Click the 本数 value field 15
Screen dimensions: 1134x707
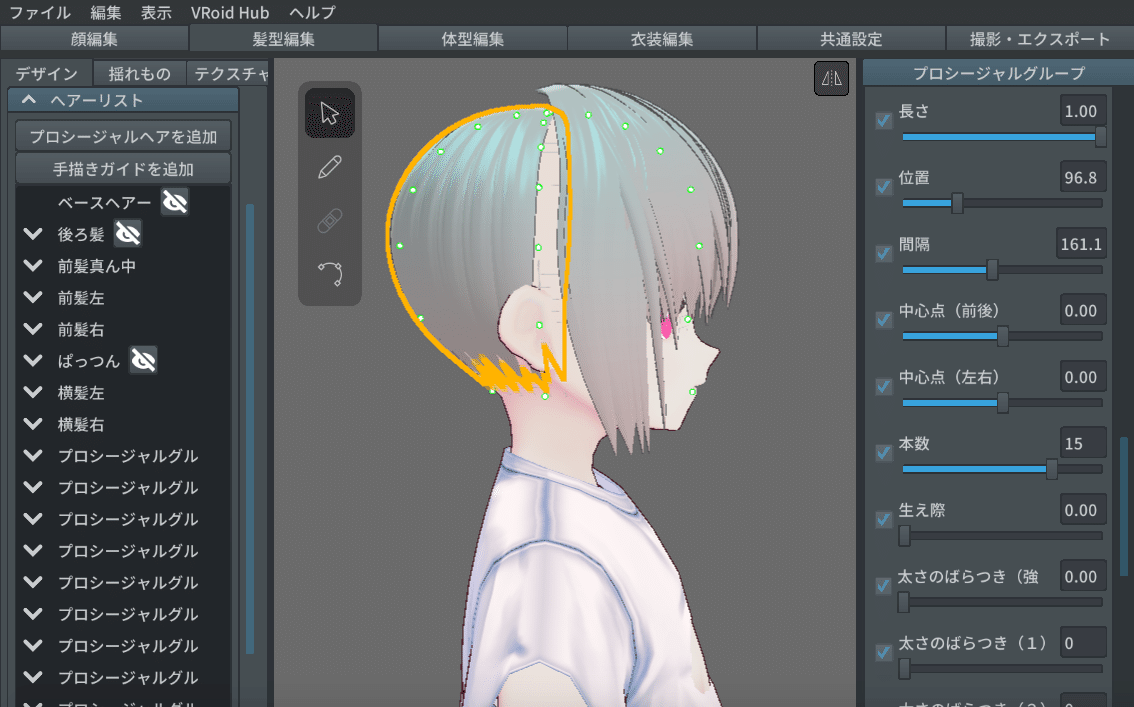(1083, 443)
